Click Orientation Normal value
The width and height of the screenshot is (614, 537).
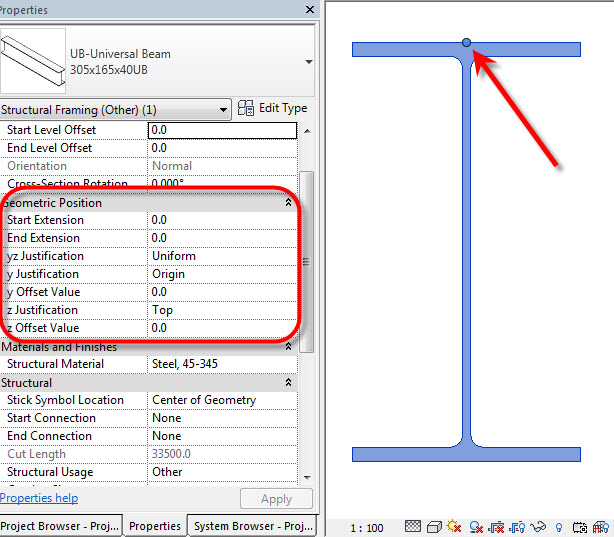point(222,166)
